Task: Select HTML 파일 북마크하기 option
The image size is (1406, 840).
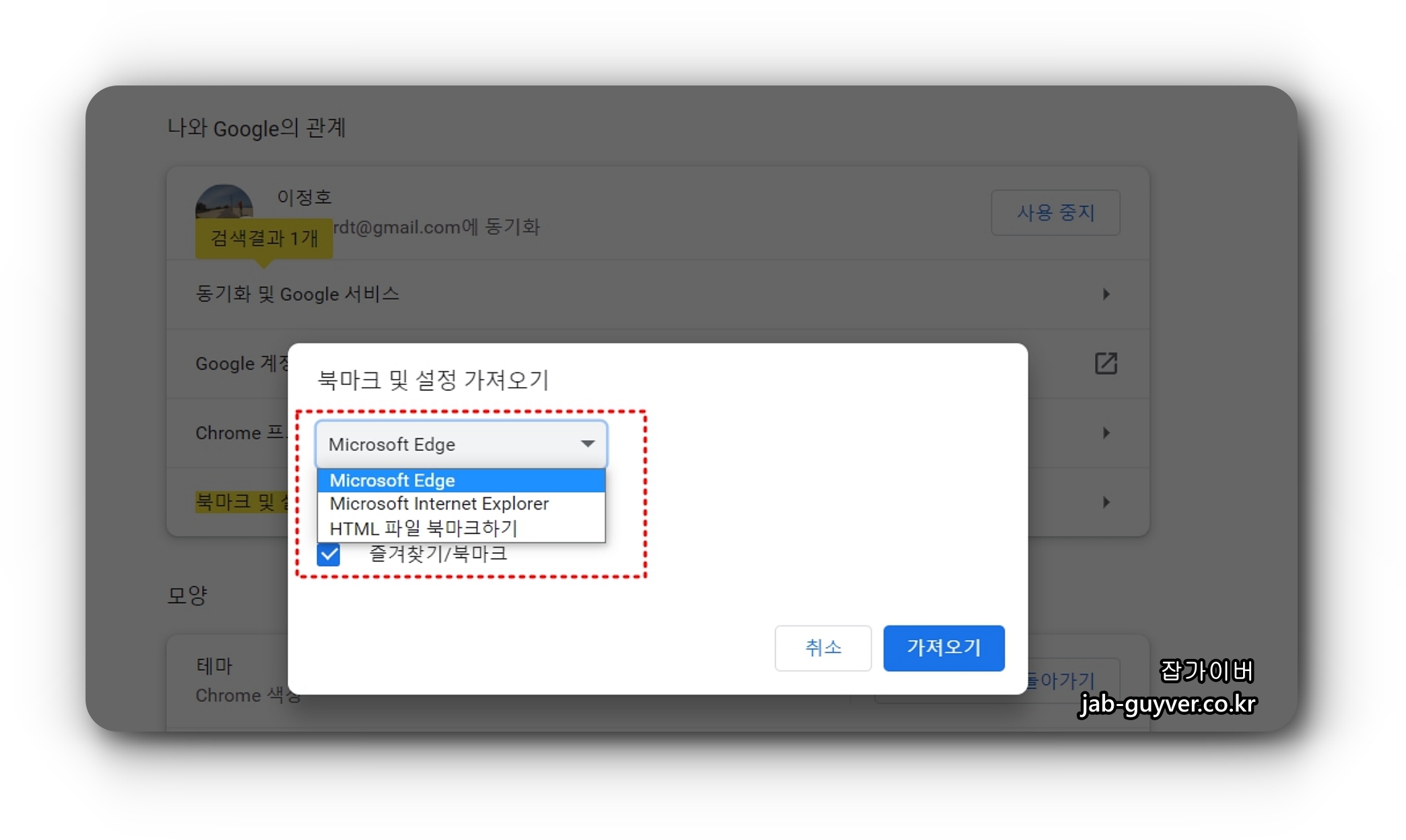Action: click(423, 528)
